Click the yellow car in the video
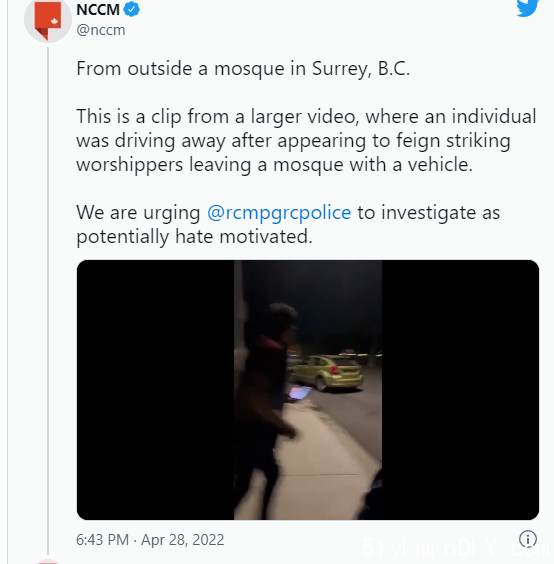Image resolution: width=554 pixels, height=564 pixels. tap(326, 373)
